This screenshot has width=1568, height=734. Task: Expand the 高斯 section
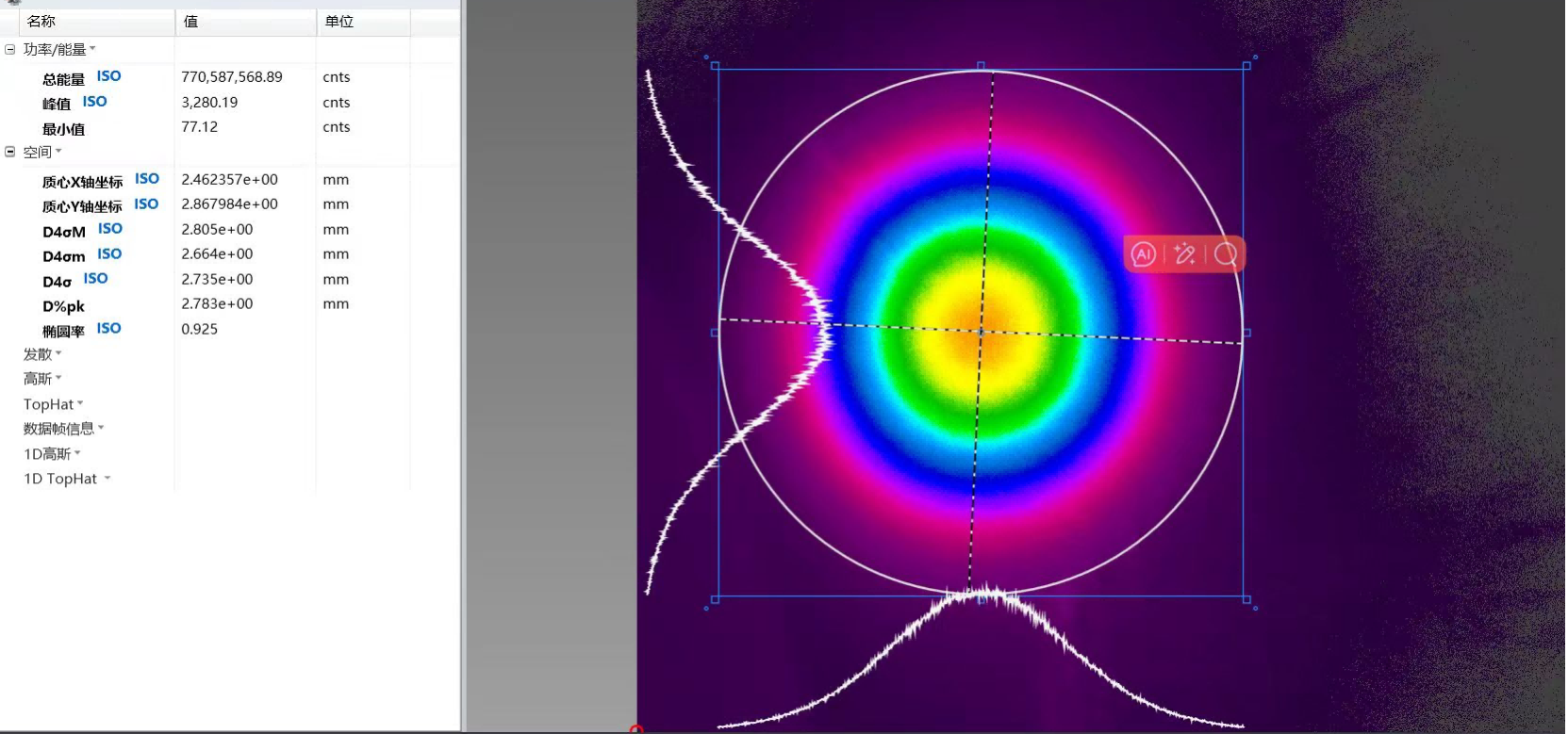41,379
